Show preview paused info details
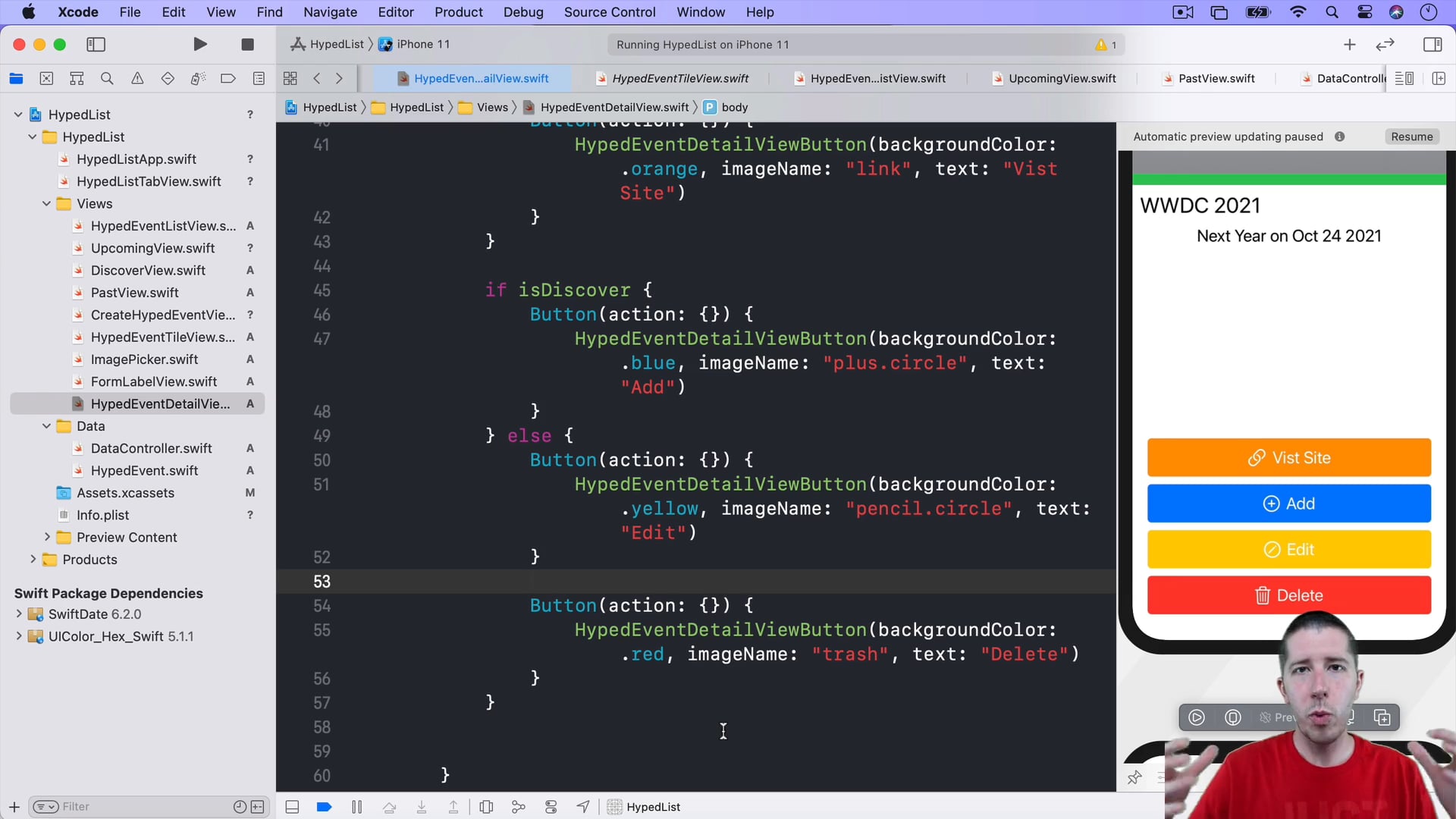The width and height of the screenshot is (1456, 819). (x=1340, y=136)
